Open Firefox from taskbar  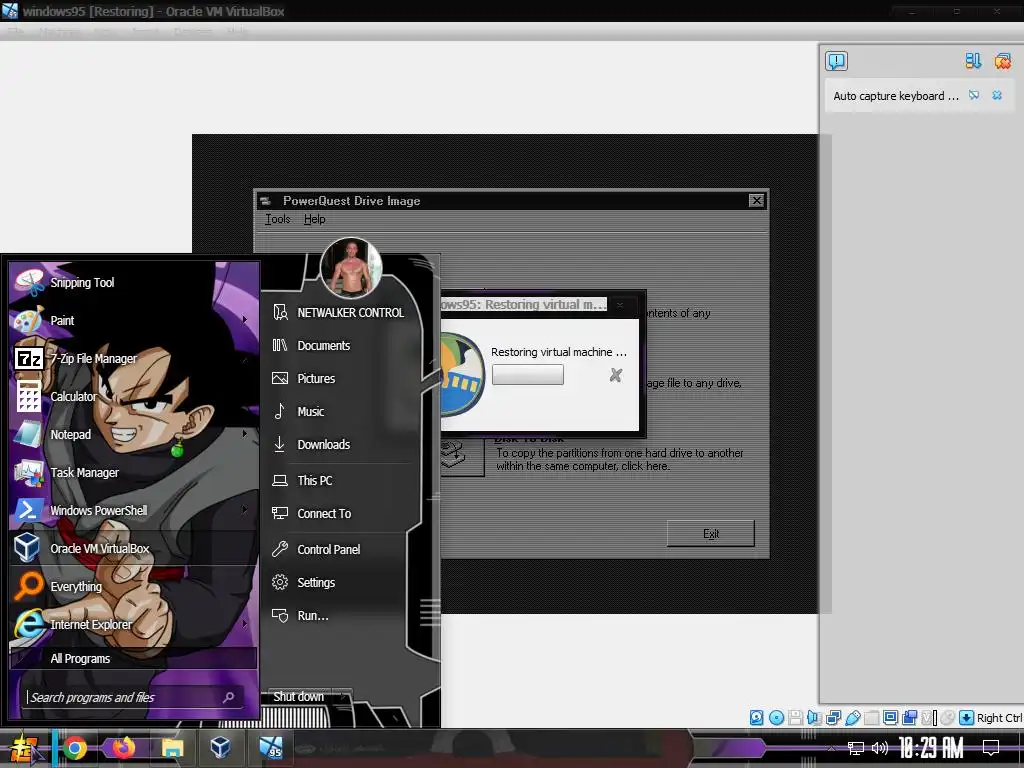pyautogui.click(x=123, y=747)
